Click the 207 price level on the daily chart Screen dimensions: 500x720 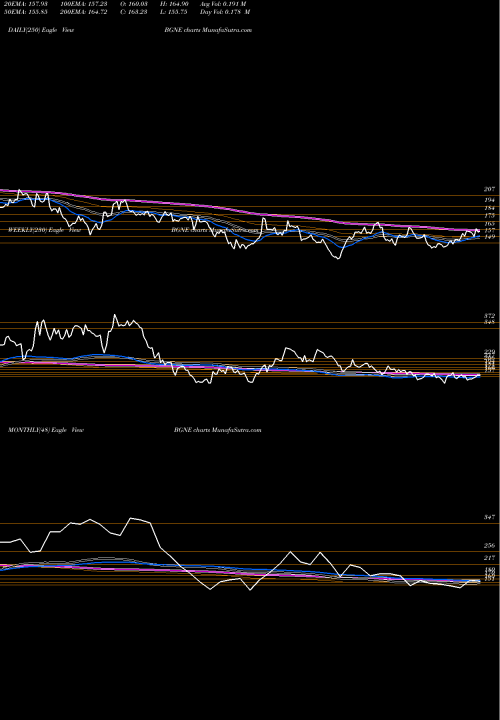click(489, 189)
